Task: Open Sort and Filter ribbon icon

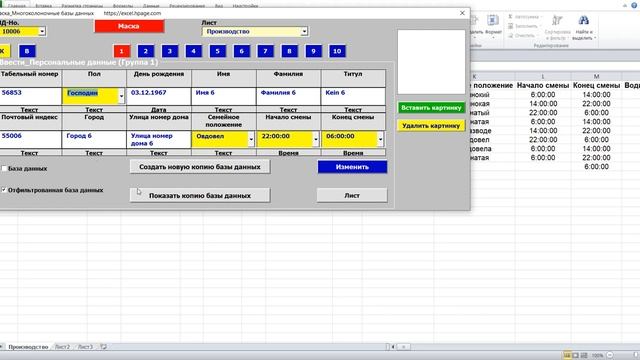Action: click(x=557, y=20)
